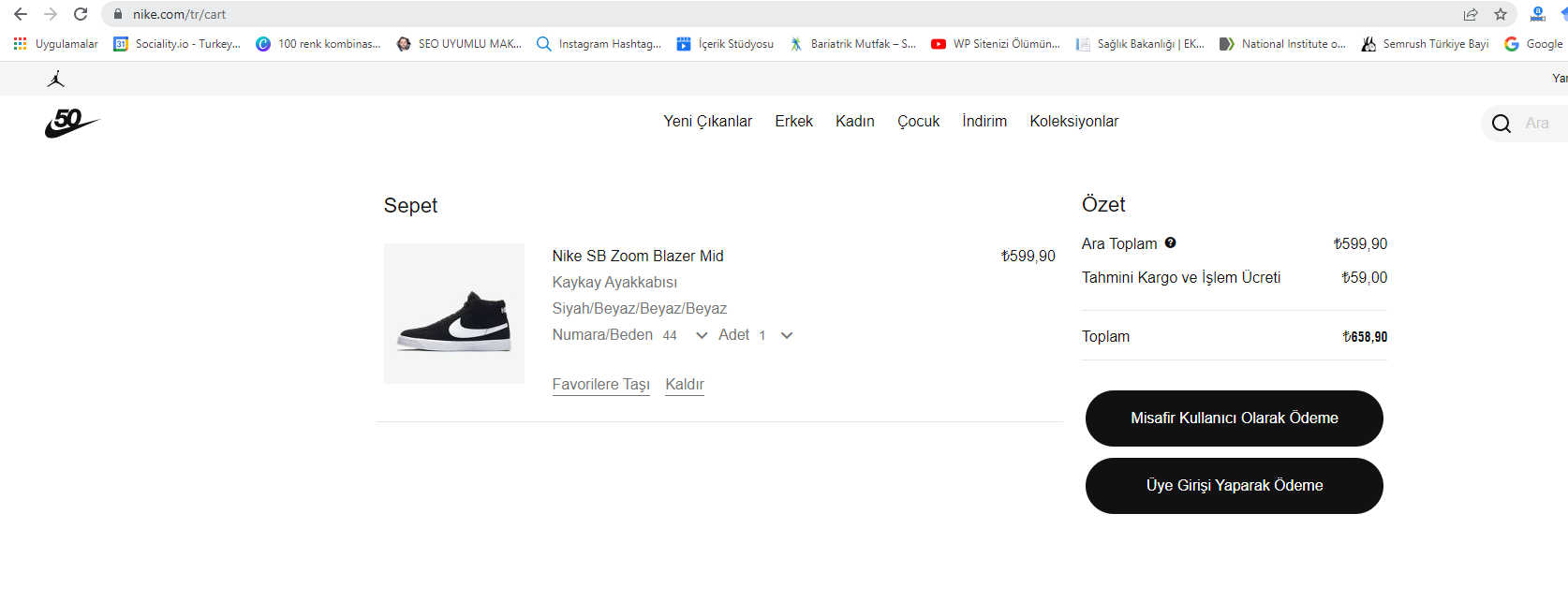The width and height of the screenshot is (1568, 602).
Task: Click the search magnifier icon
Action: click(1501, 124)
